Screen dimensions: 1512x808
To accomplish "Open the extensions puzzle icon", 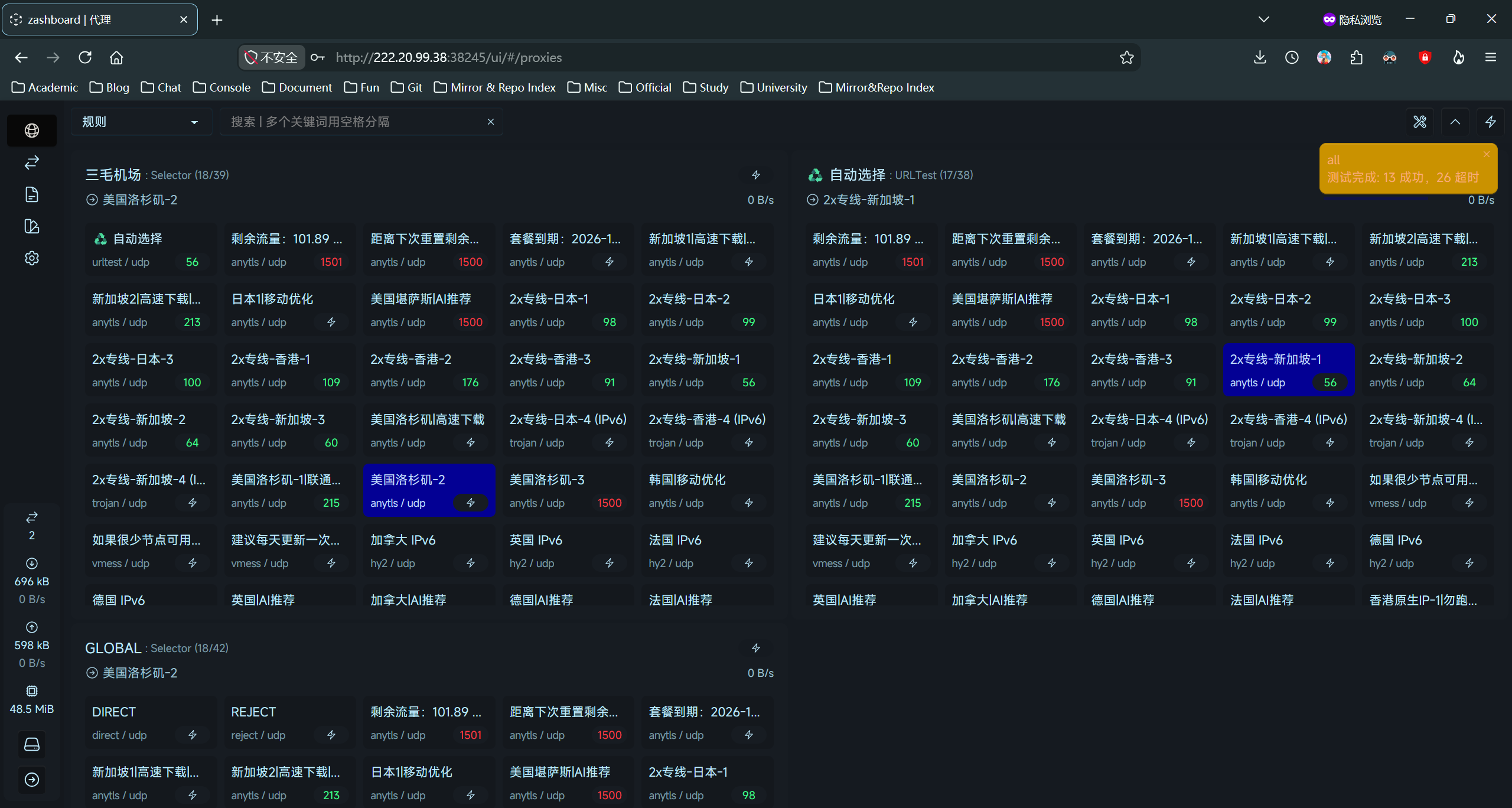I will click(x=1357, y=57).
